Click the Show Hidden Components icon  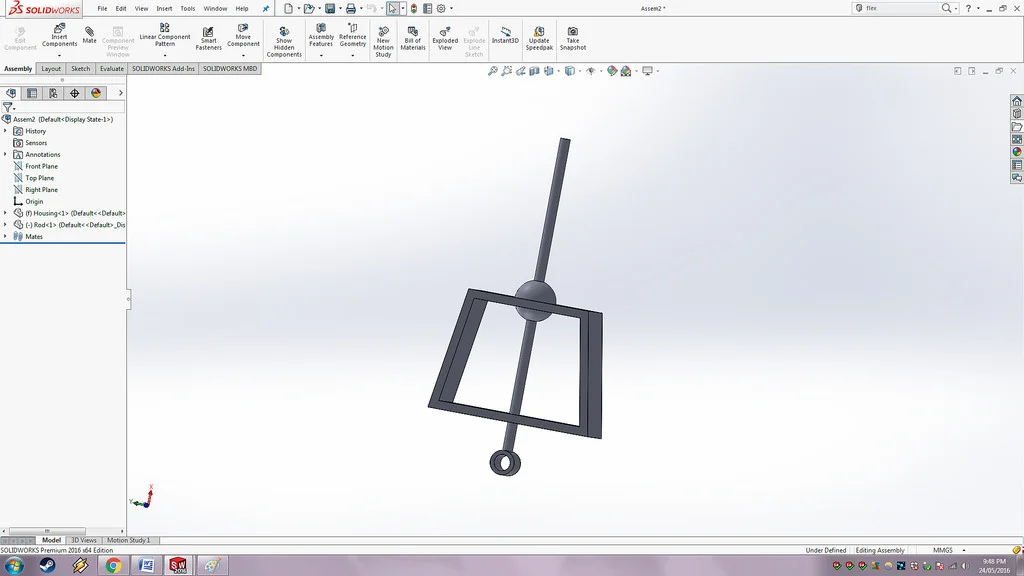click(284, 42)
